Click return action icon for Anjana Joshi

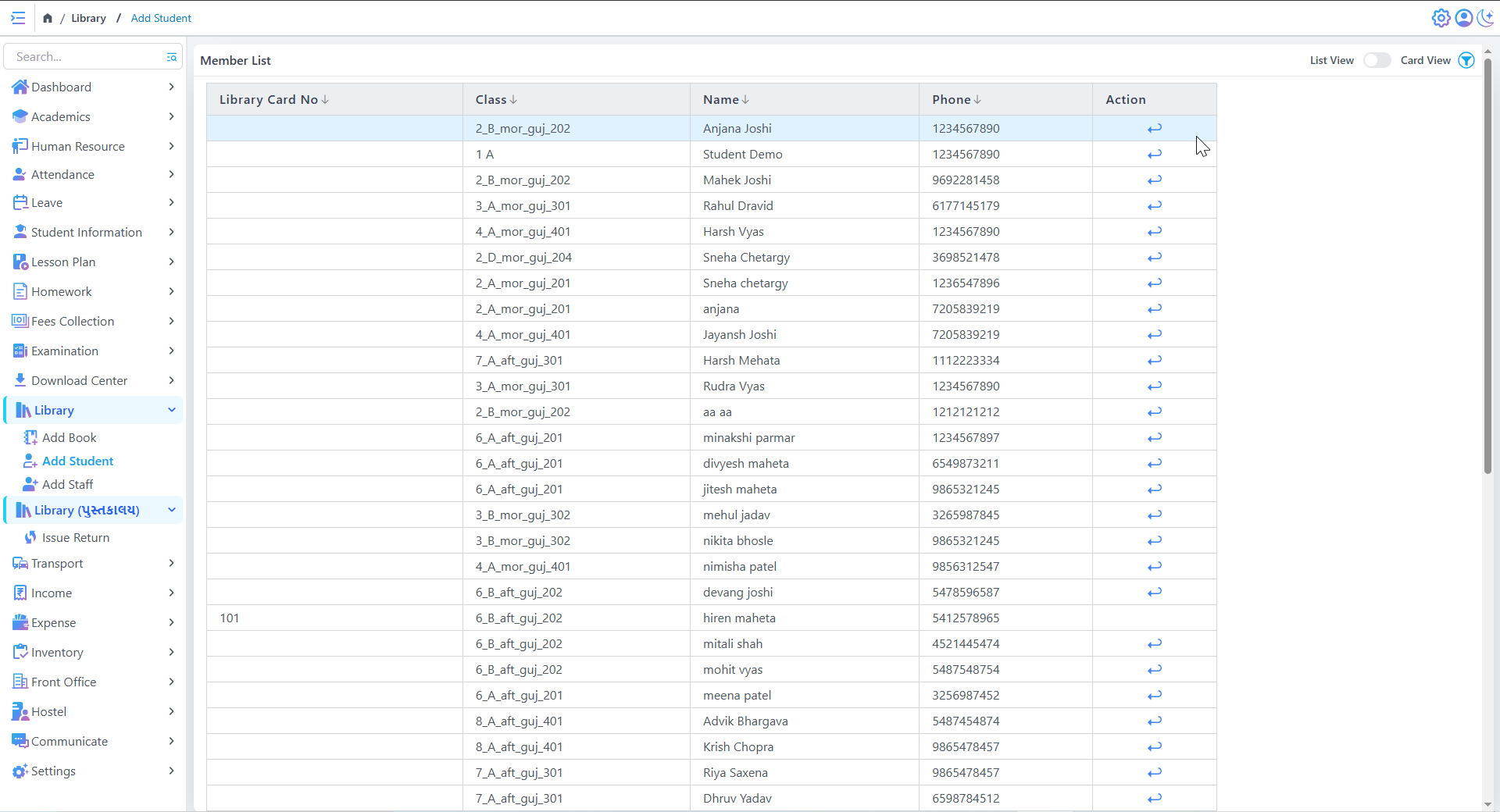[1154, 129]
